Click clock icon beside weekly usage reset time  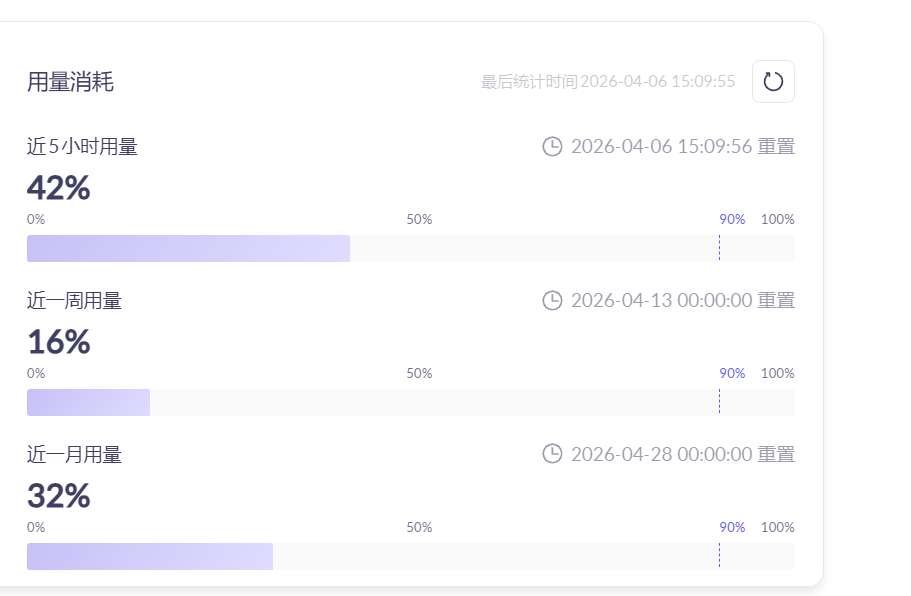[x=552, y=300]
